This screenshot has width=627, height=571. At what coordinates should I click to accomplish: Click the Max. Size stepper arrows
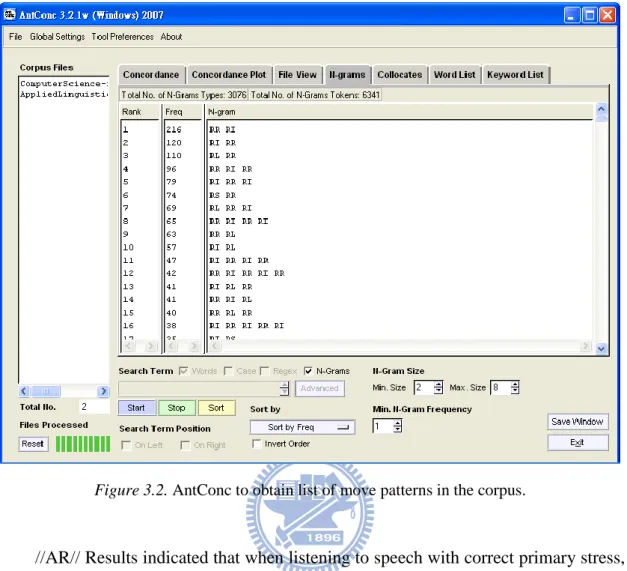point(515,388)
